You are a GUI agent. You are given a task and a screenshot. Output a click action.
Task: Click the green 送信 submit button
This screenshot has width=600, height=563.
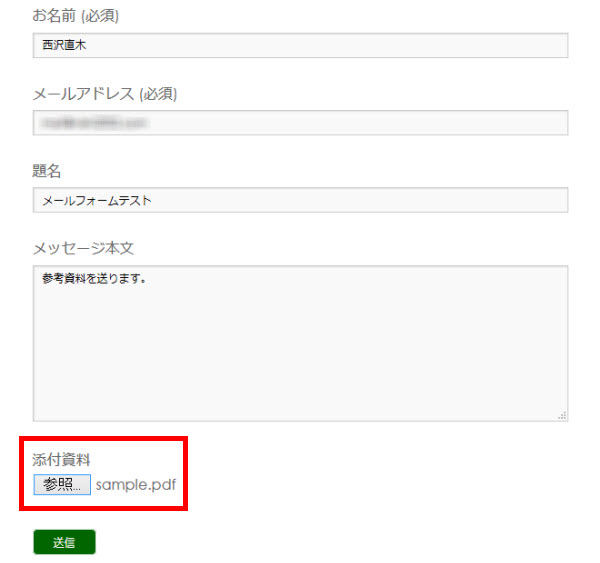(64, 542)
